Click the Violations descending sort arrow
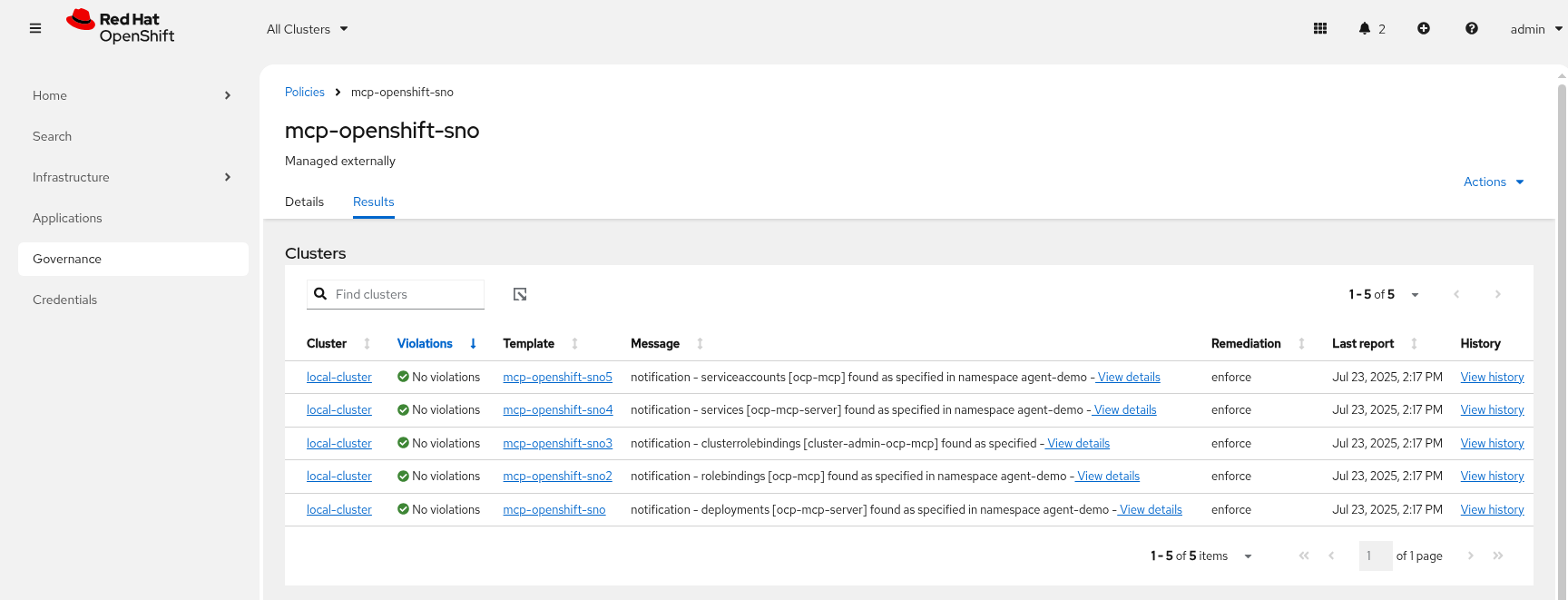This screenshot has width=1568, height=600. (x=473, y=343)
